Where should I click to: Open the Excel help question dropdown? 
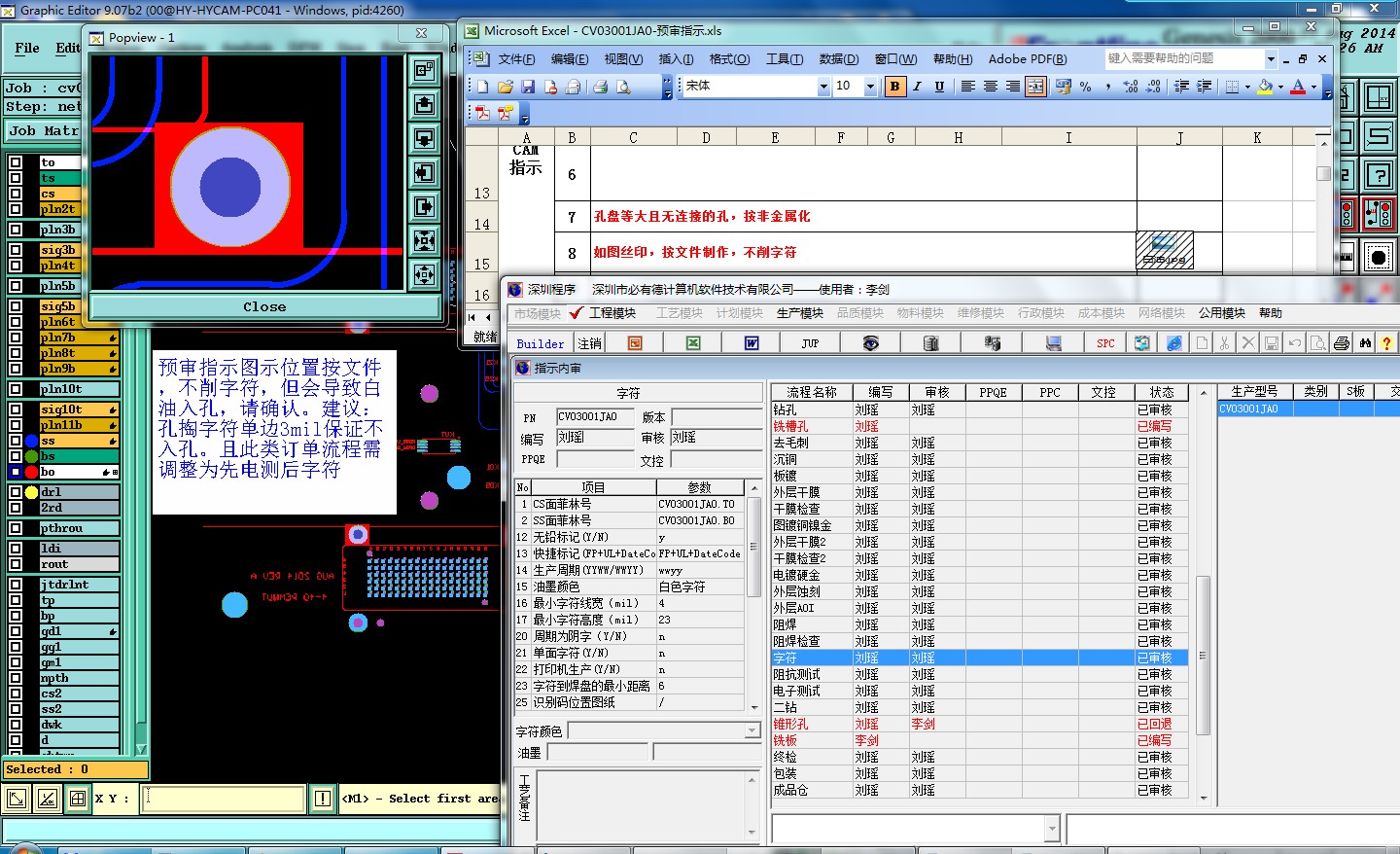(x=1271, y=59)
